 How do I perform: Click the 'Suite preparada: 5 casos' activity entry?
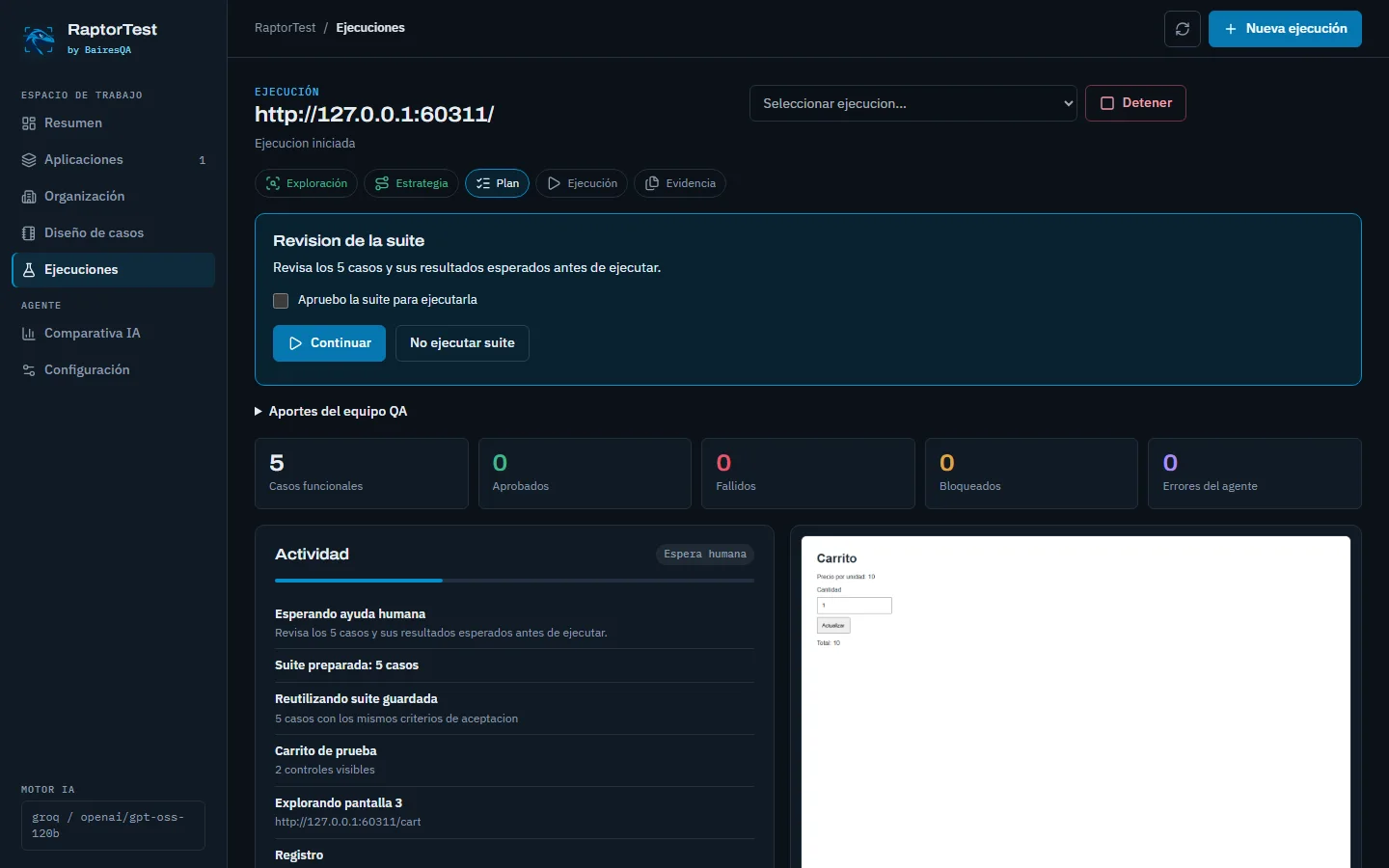pos(514,665)
